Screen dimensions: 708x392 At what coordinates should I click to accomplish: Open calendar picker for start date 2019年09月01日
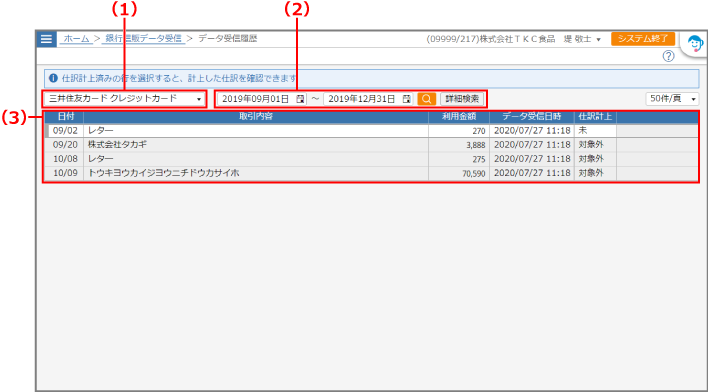(x=300, y=99)
